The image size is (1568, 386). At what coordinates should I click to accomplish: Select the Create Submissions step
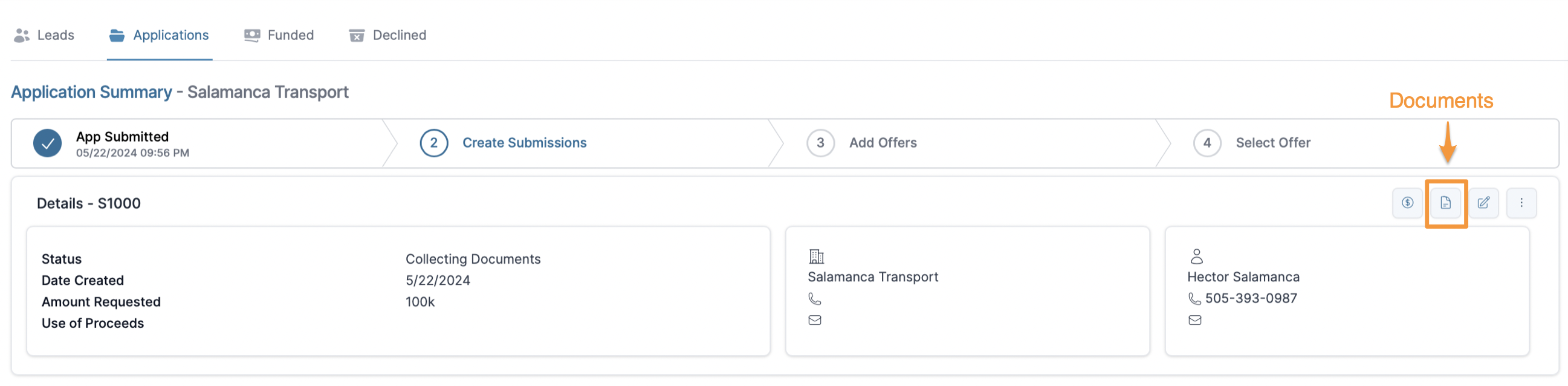click(524, 143)
